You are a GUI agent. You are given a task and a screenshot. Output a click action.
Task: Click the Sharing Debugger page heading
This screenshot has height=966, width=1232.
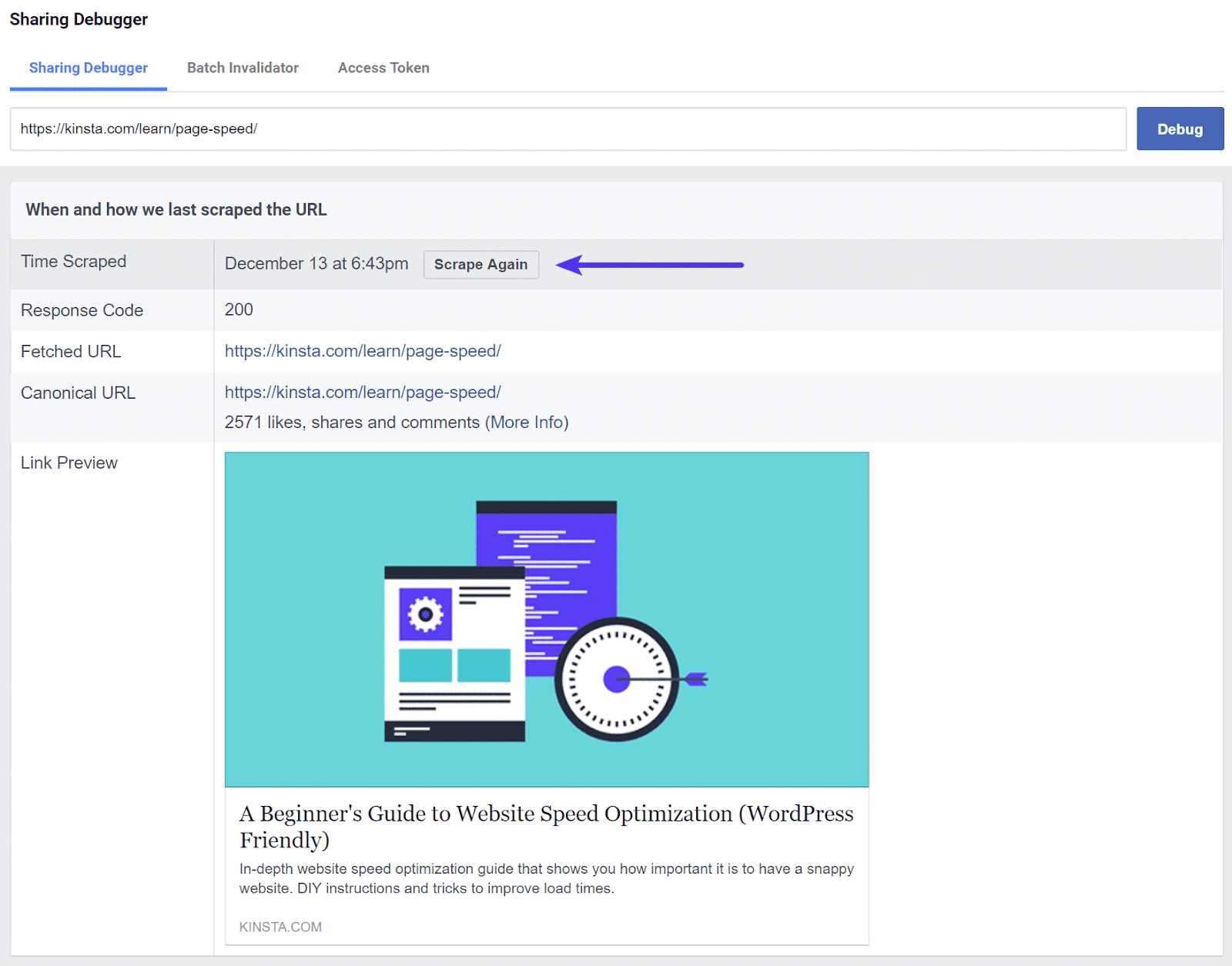pyautogui.click(x=79, y=19)
